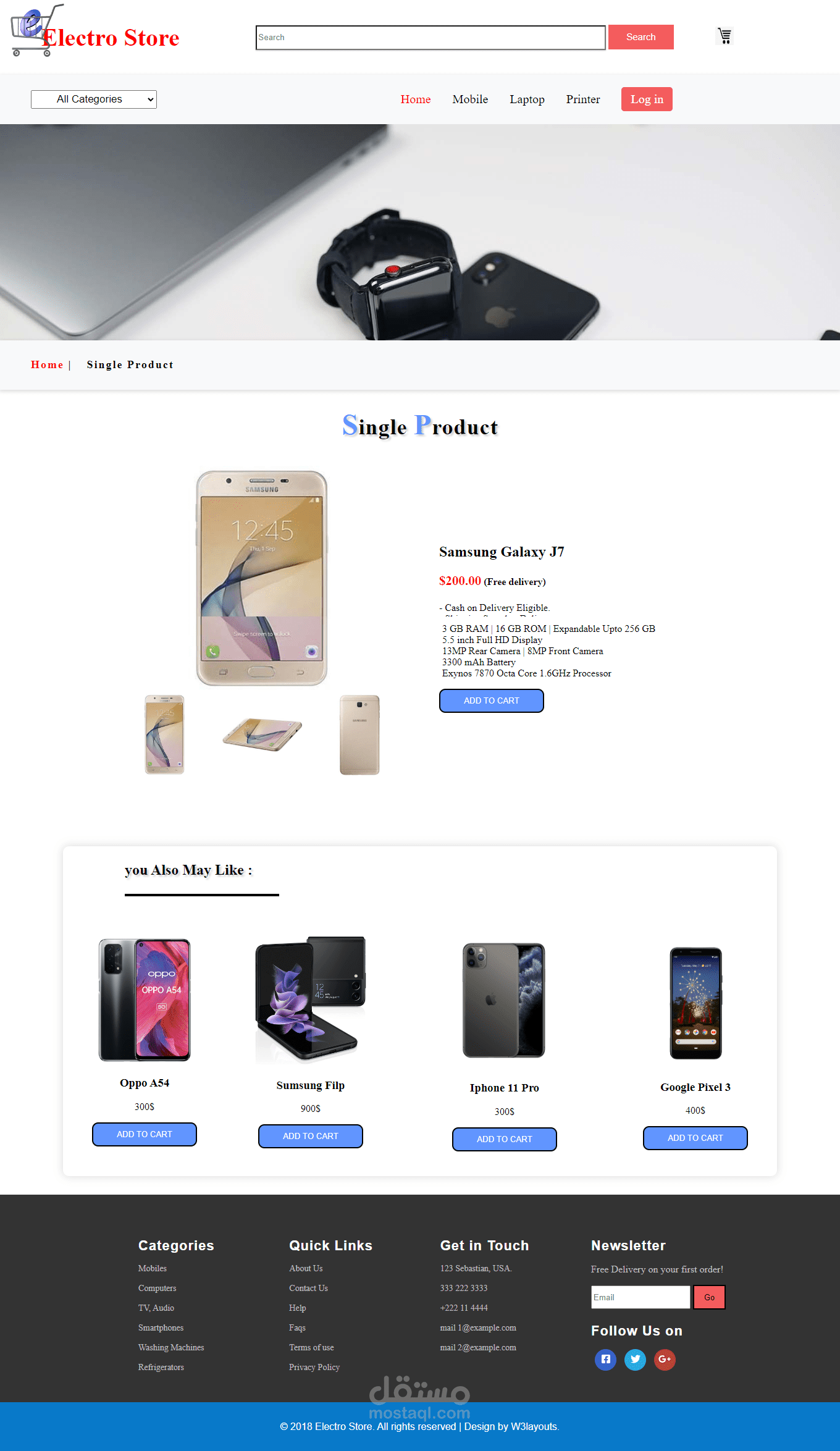The image size is (840, 1451).
Task: View the tilted phone thumbnail
Action: tap(262, 734)
